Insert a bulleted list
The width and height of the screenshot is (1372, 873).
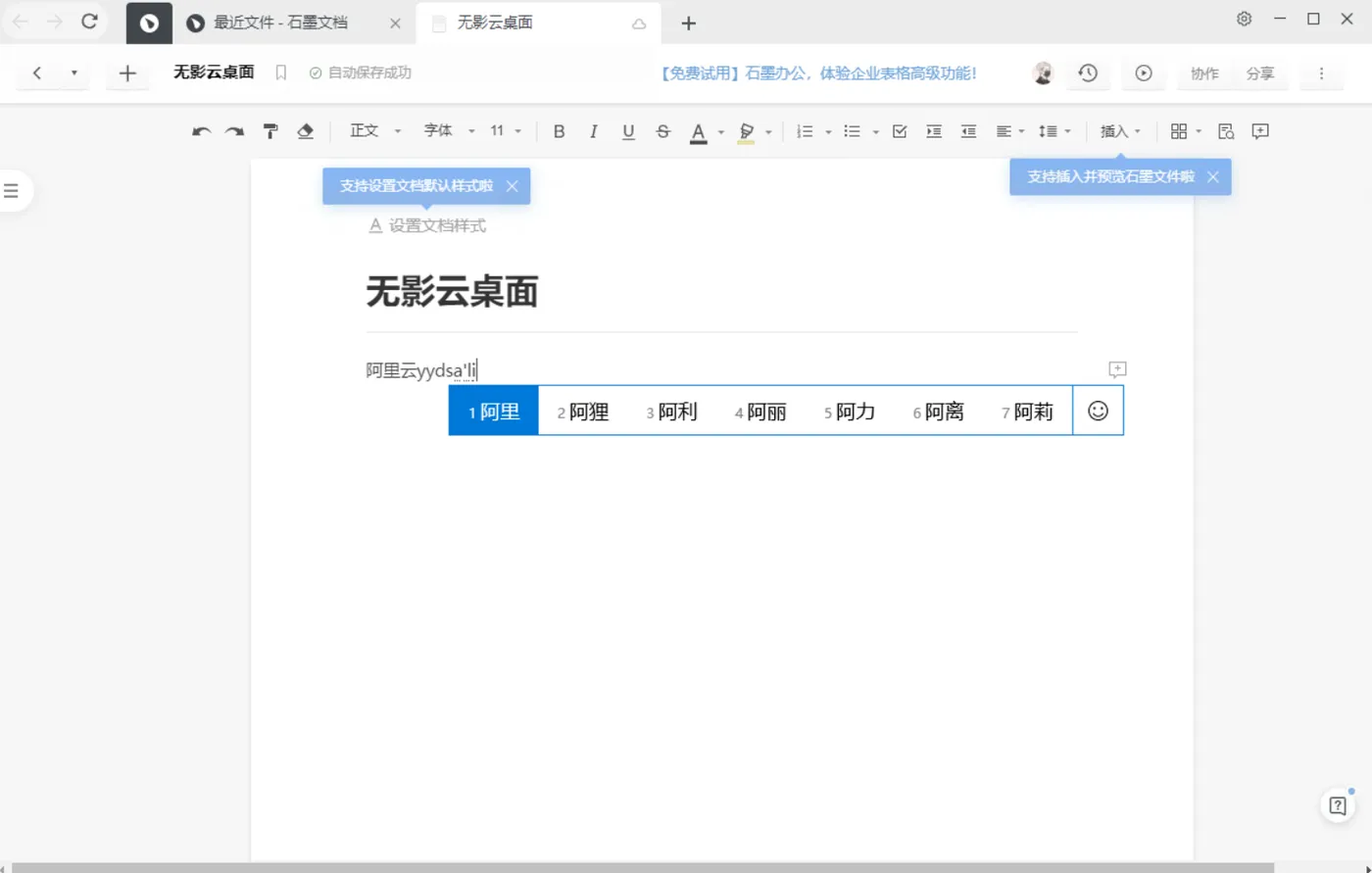pos(852,131)
